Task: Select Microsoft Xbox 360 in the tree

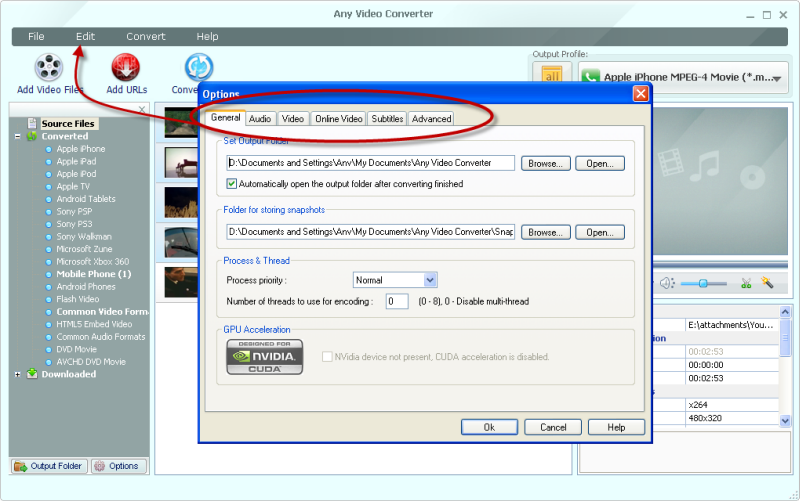Action: tap(92, 261)
